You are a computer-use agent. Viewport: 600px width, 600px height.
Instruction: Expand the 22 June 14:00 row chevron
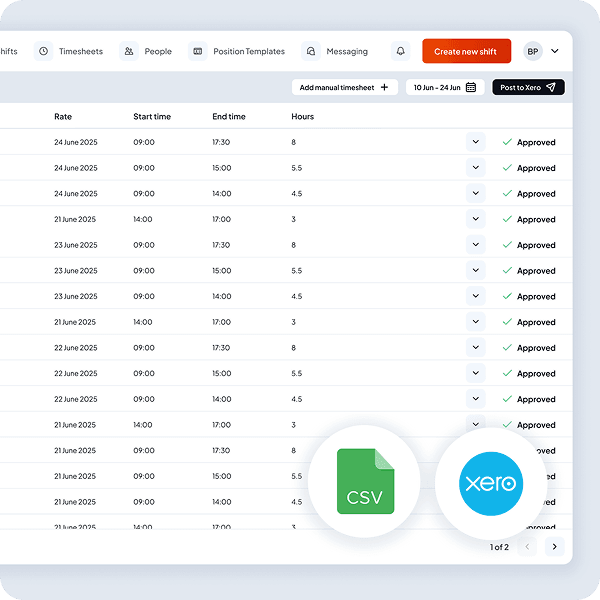tap(476, 399)
